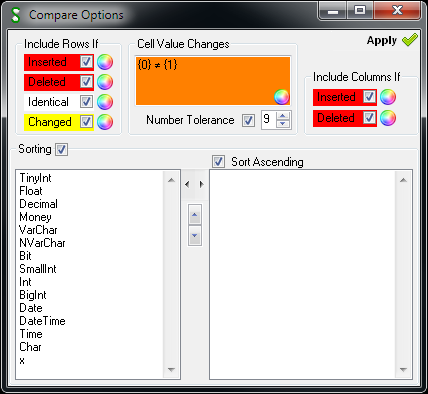Screen dimensions: 428x394
Task: Select Int in the column list
Action: (x=25, y=282)
